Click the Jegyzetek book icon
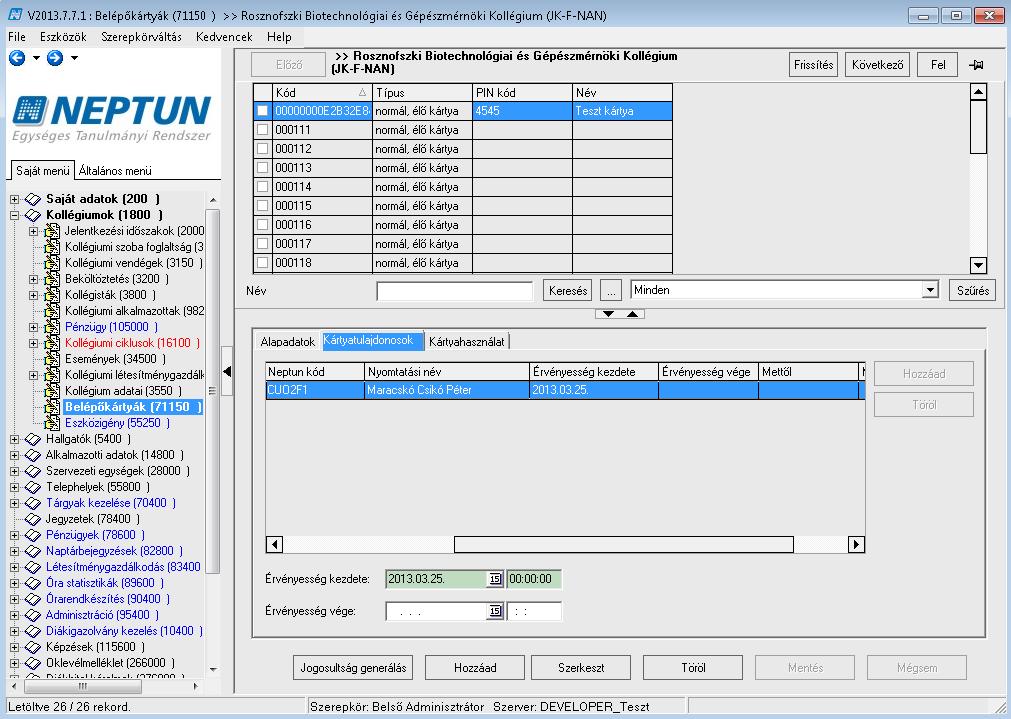The height and width of the screenshot is (719, 1011). tap(33, 519)
